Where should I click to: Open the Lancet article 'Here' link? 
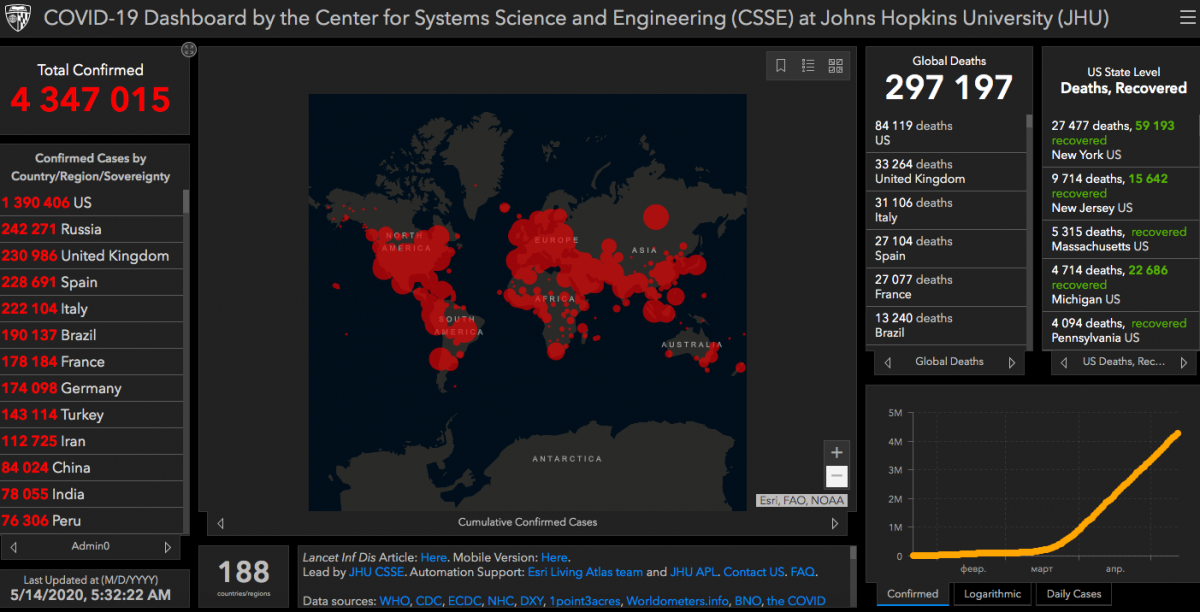pos(434,557)
